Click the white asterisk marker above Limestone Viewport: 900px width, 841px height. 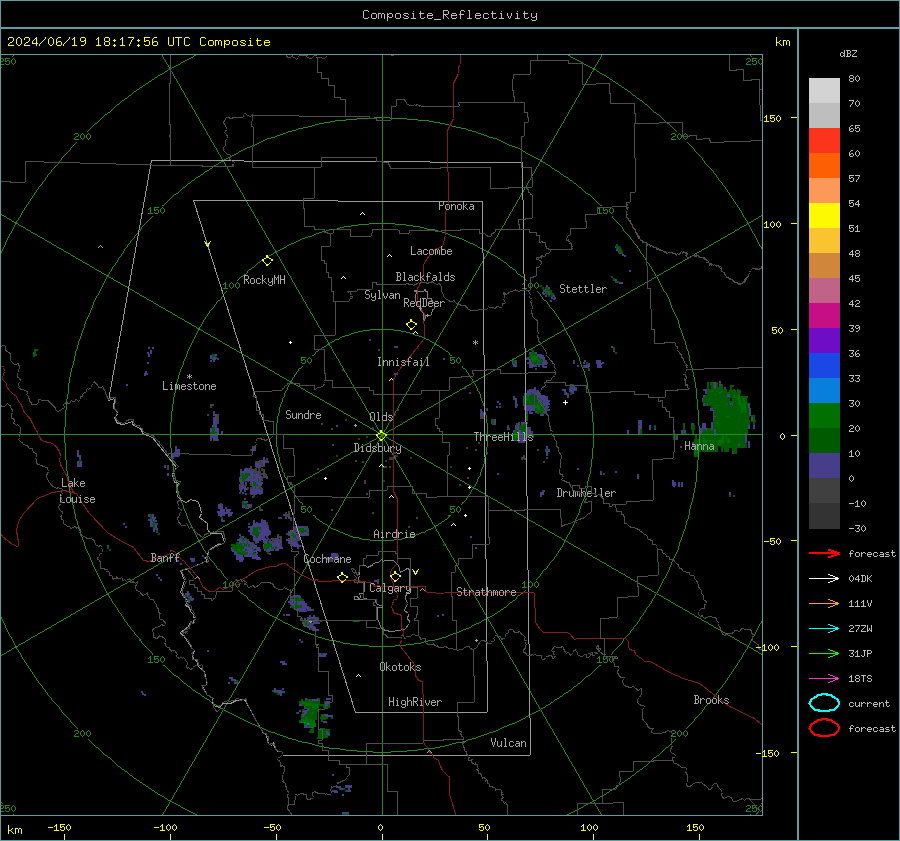[x=189, y=377]
